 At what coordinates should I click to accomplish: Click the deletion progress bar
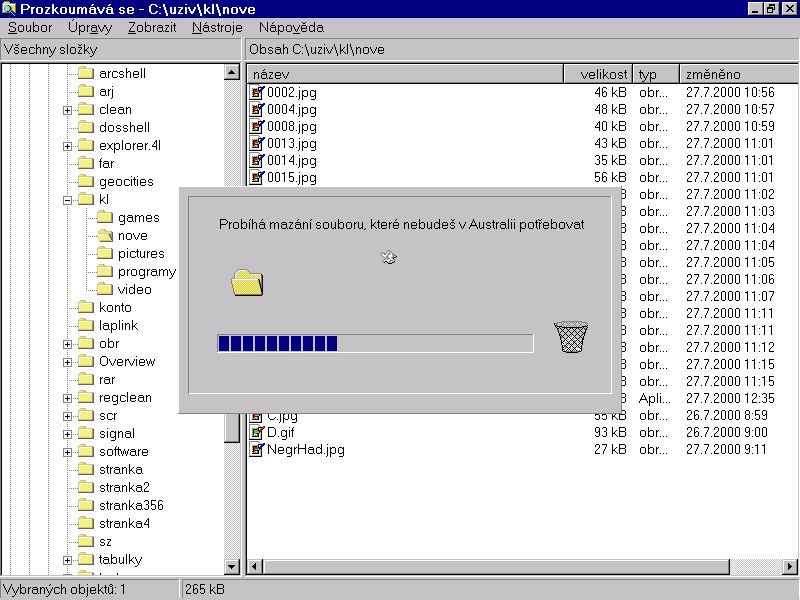(375, 344)
